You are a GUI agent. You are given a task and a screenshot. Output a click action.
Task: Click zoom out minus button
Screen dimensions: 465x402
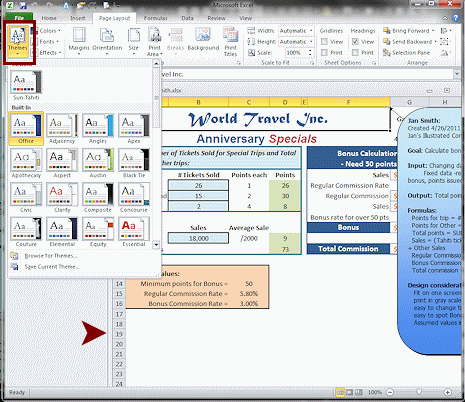pos(390,392)
